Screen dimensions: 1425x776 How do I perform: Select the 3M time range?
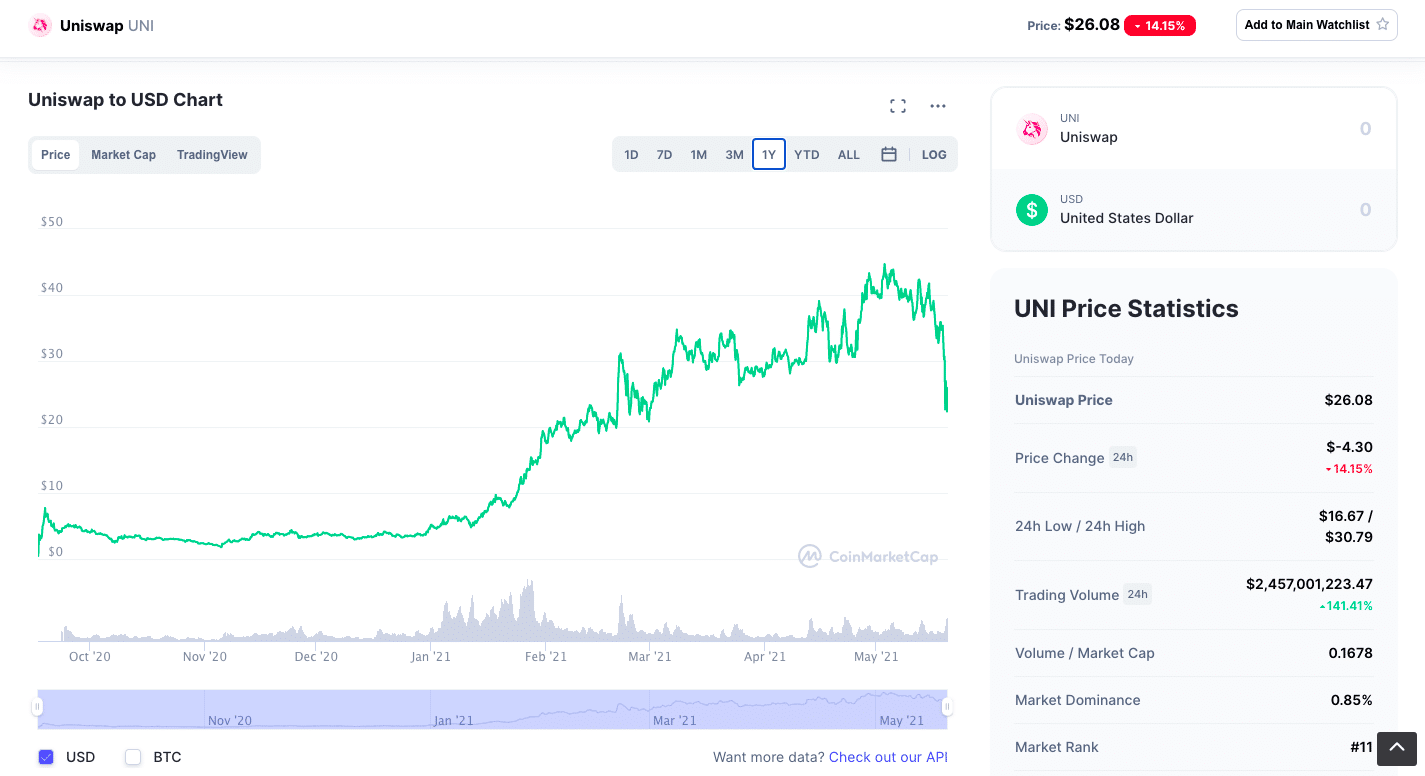[x=734, y=155]
